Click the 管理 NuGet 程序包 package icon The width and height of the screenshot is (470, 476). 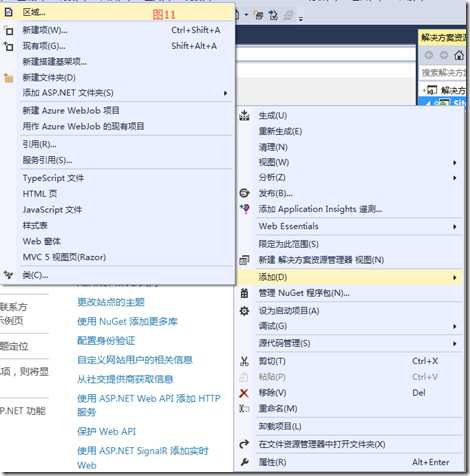tap(244, 293)
